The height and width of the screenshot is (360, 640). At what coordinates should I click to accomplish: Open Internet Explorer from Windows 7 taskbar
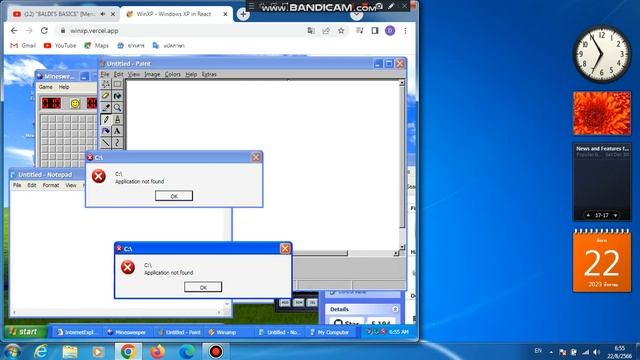(41, 351)
